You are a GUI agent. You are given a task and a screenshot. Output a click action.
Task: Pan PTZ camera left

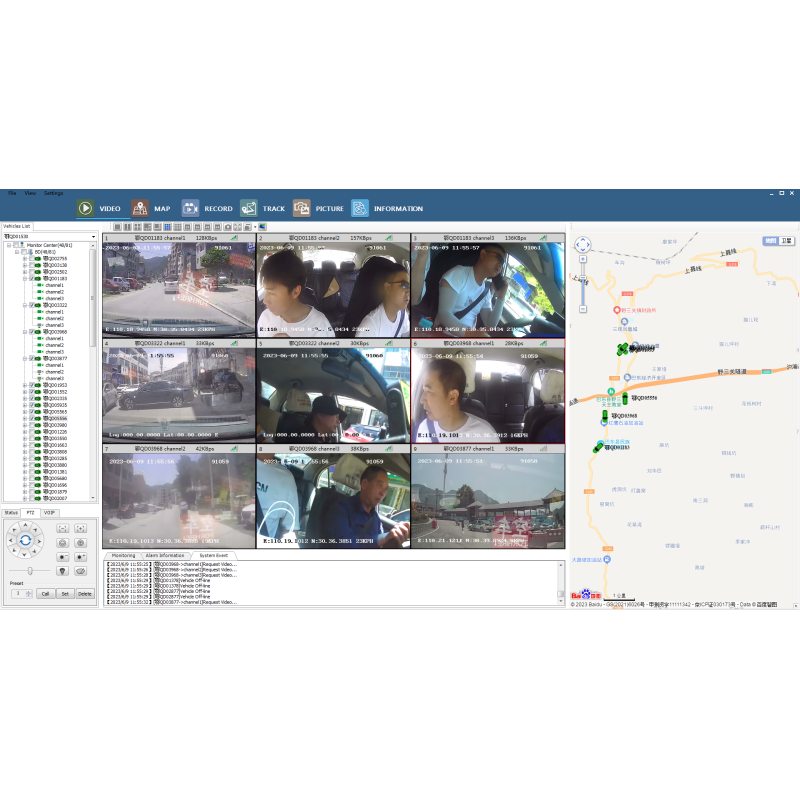tap(11, 540)
